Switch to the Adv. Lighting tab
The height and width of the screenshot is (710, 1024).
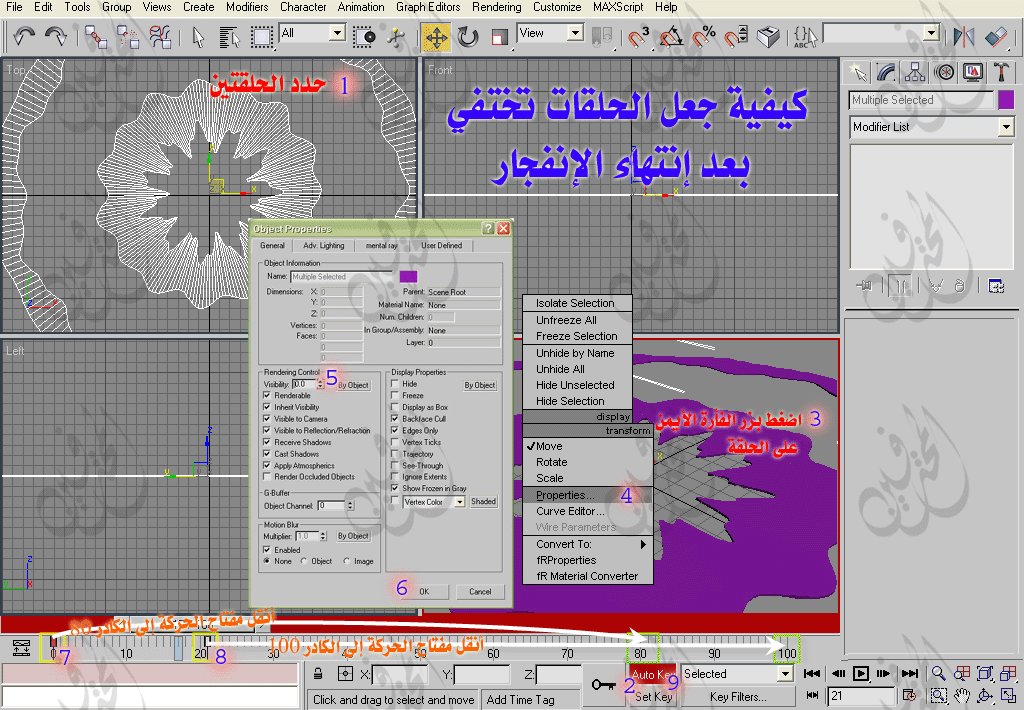(323, 246)
